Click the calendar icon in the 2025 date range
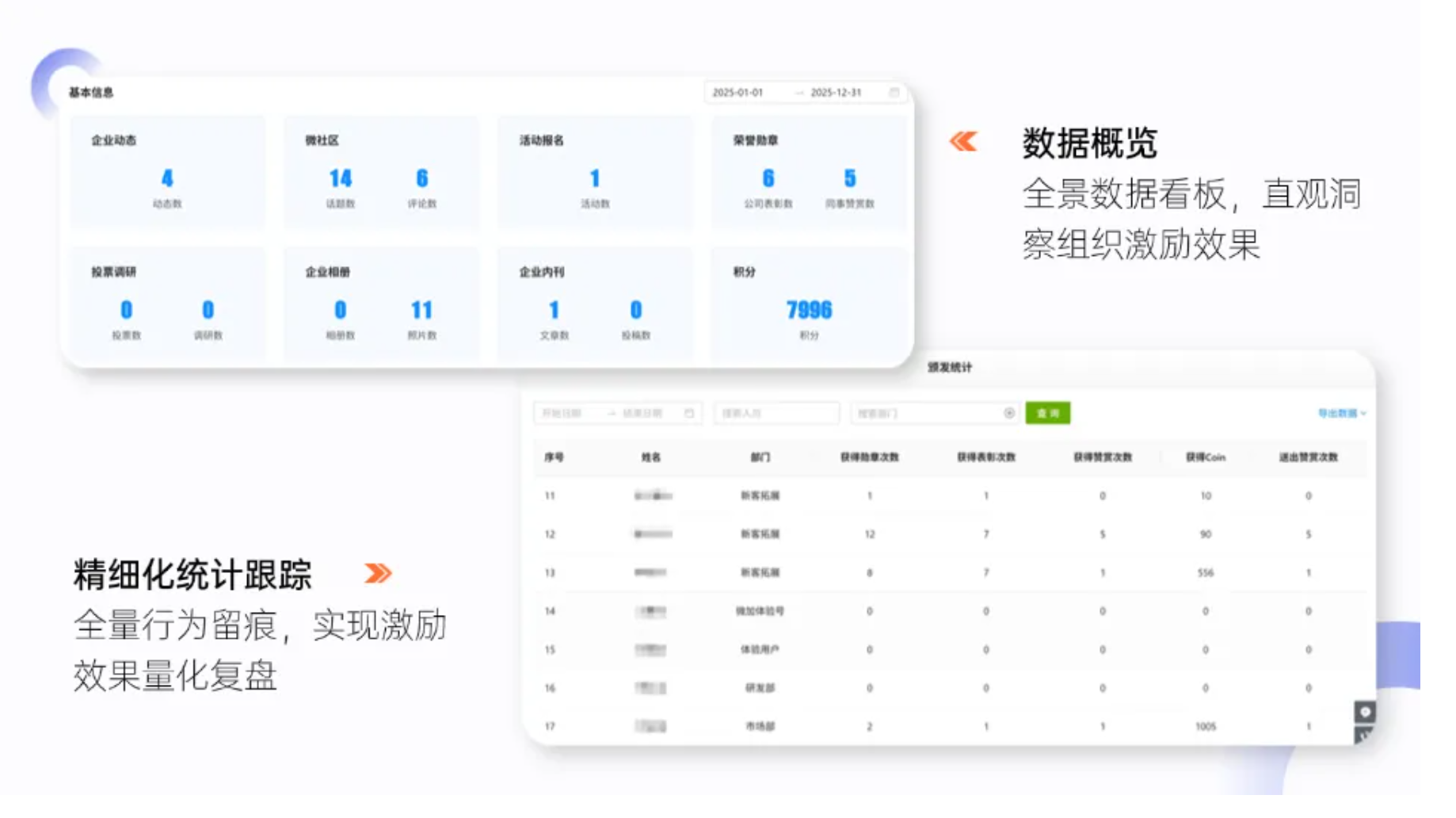 (x=894, y=93)
